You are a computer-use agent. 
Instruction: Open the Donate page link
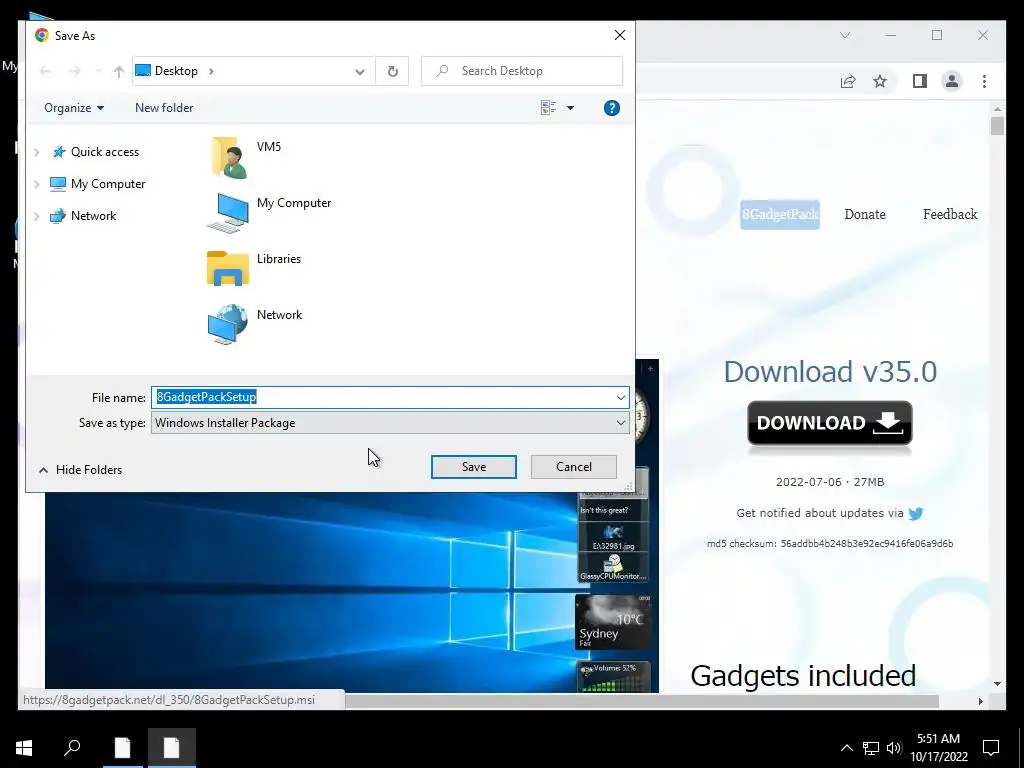865,215
